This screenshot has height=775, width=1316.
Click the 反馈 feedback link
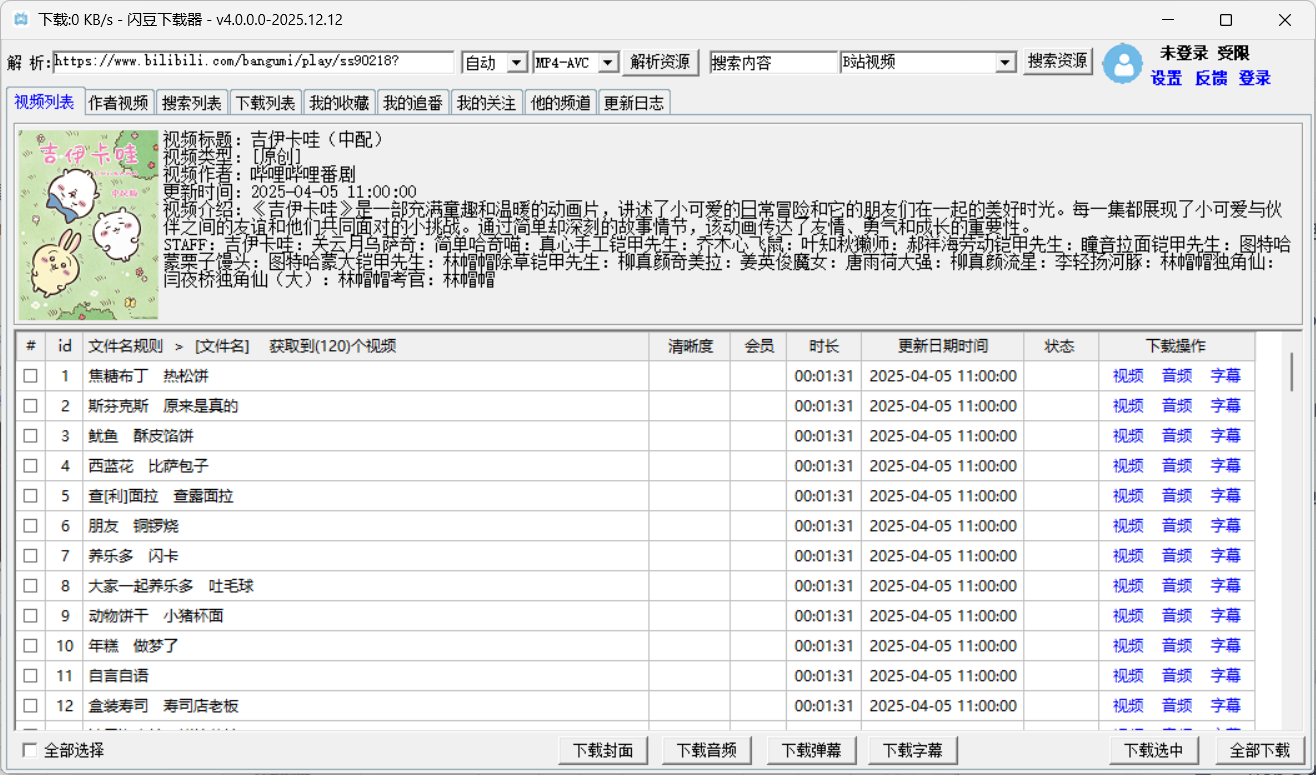[1212, 78]
